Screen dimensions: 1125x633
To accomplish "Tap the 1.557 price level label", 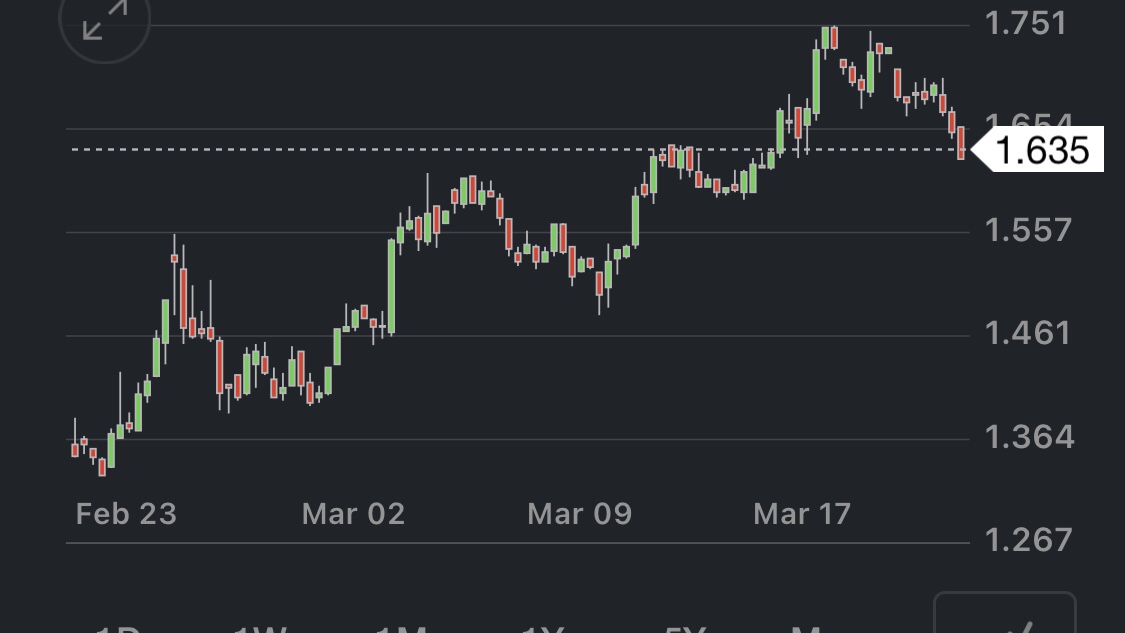I will [x=1028, y=231].
